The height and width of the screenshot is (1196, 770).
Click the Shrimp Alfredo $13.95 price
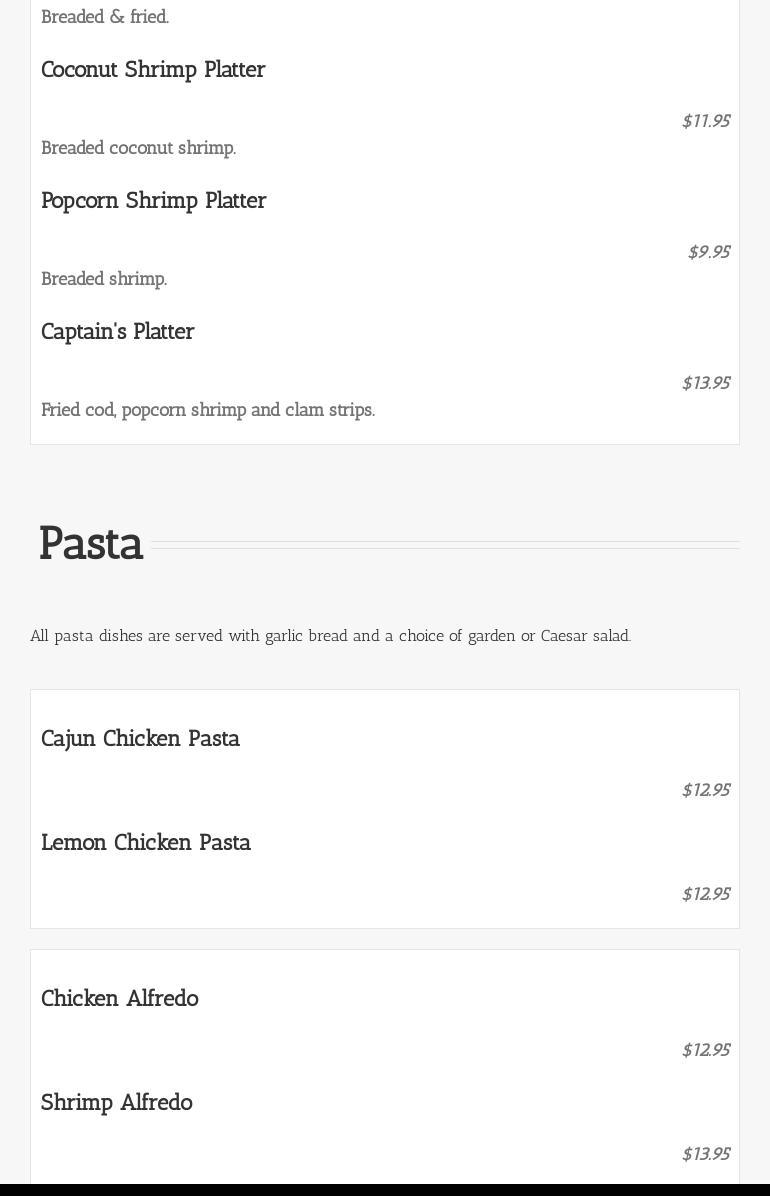[x=705, y=1154]
